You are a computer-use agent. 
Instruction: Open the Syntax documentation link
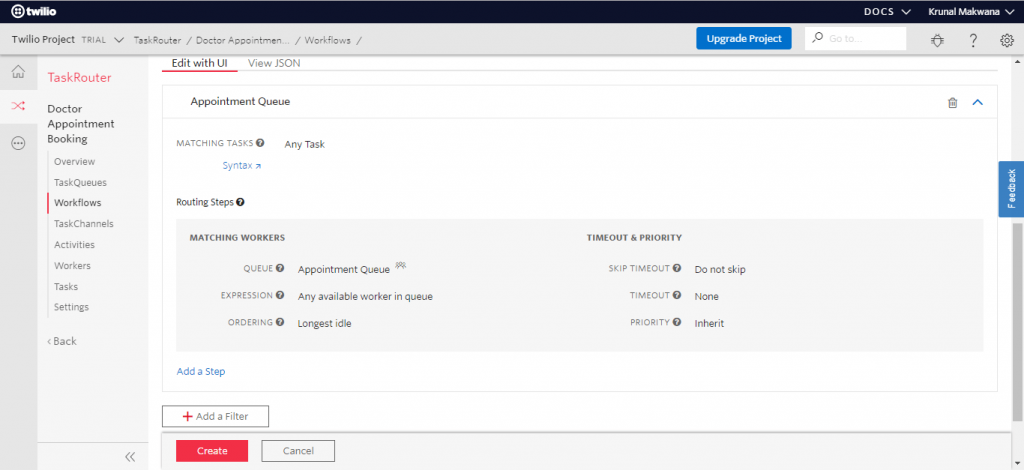tap(242, 166)
